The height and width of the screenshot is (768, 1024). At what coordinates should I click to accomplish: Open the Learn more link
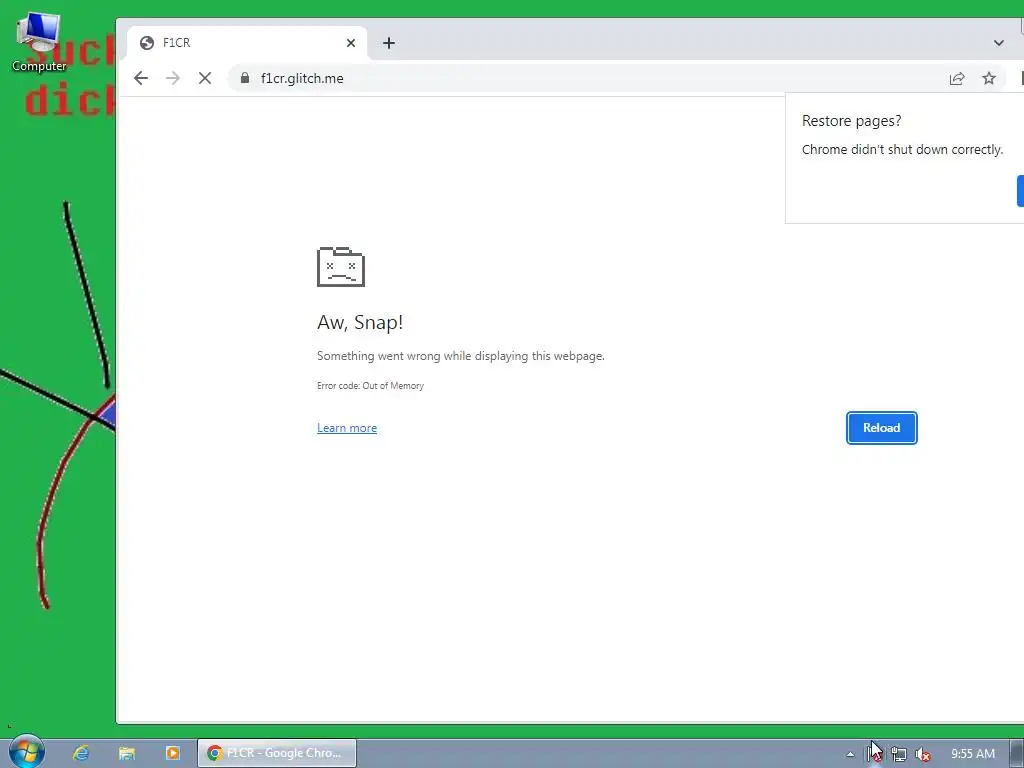point(347,428)
